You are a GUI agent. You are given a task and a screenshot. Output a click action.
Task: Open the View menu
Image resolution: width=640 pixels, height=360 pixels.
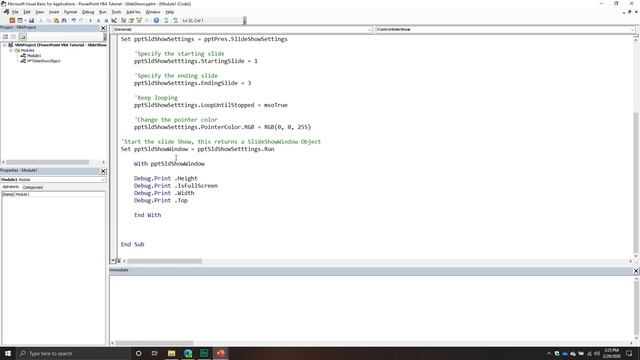[40, 12]
